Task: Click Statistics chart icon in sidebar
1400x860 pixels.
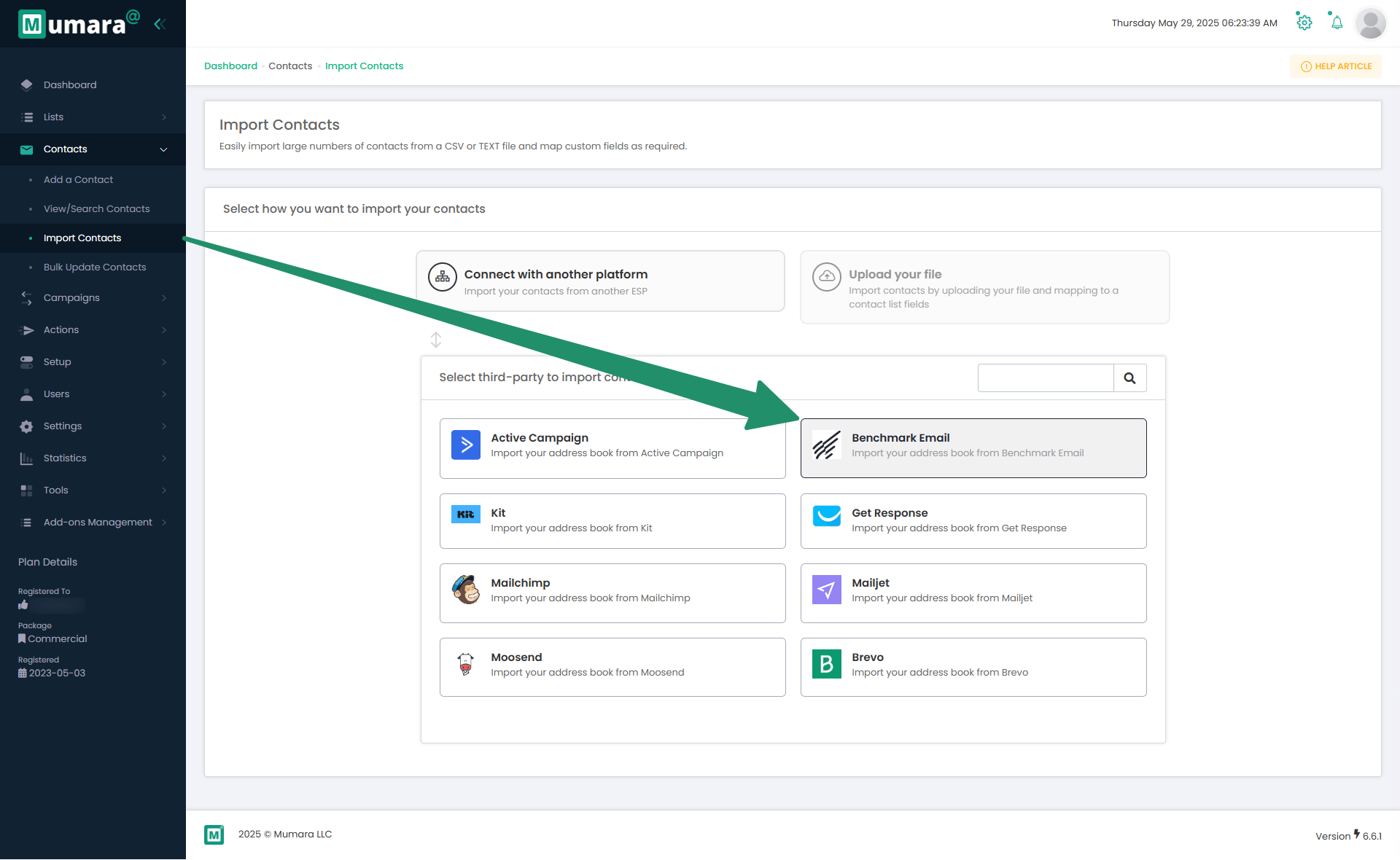Action: pyautogui.click(x=27, y=458)
